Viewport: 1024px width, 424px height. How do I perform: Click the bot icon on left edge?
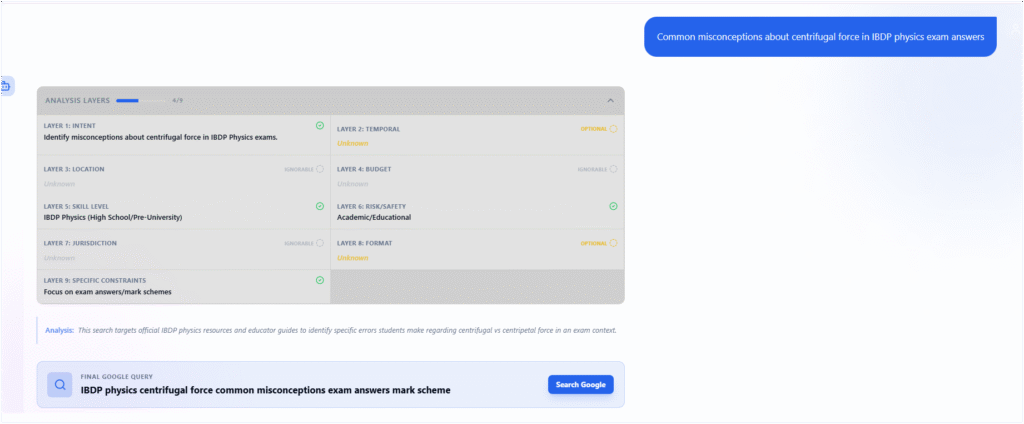point(5,87)
